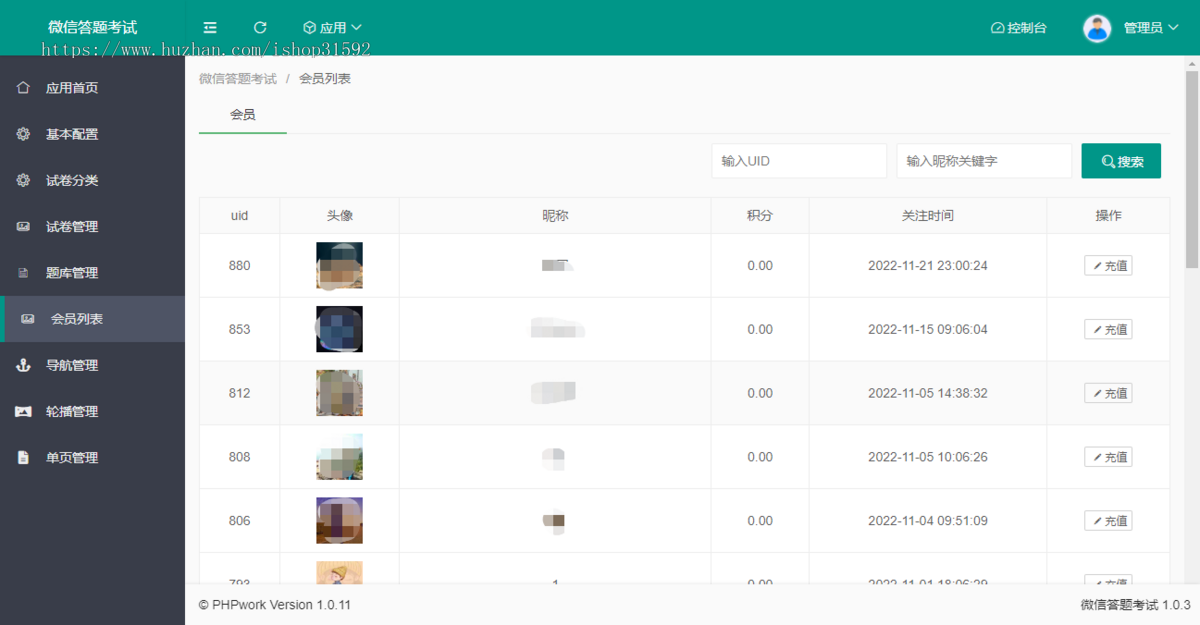1200x625 pixels.
Task: Go to 应用首页 in sidebar
Action: 92,88
